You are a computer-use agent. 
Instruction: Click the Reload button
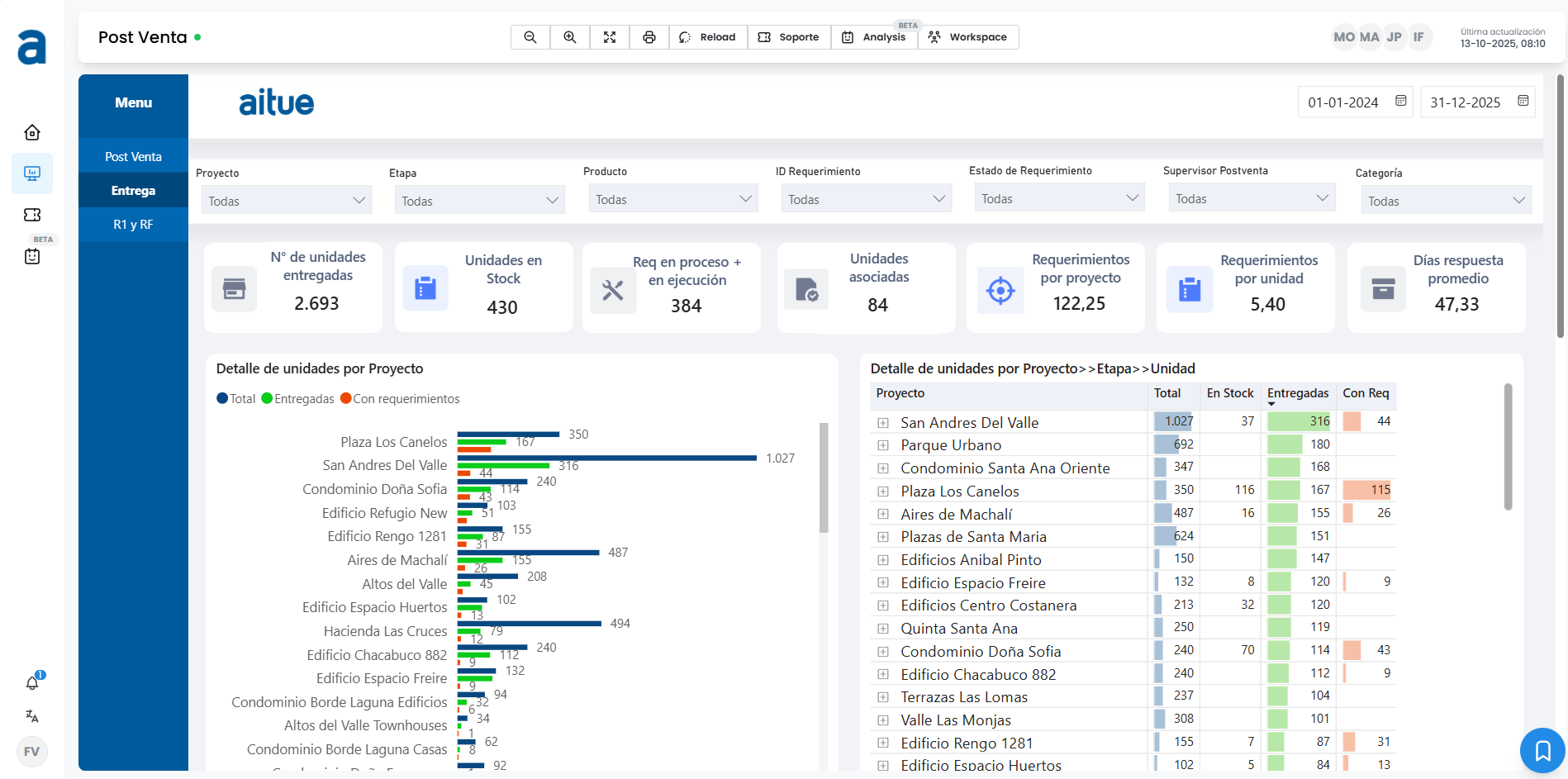tap(708, 37)
